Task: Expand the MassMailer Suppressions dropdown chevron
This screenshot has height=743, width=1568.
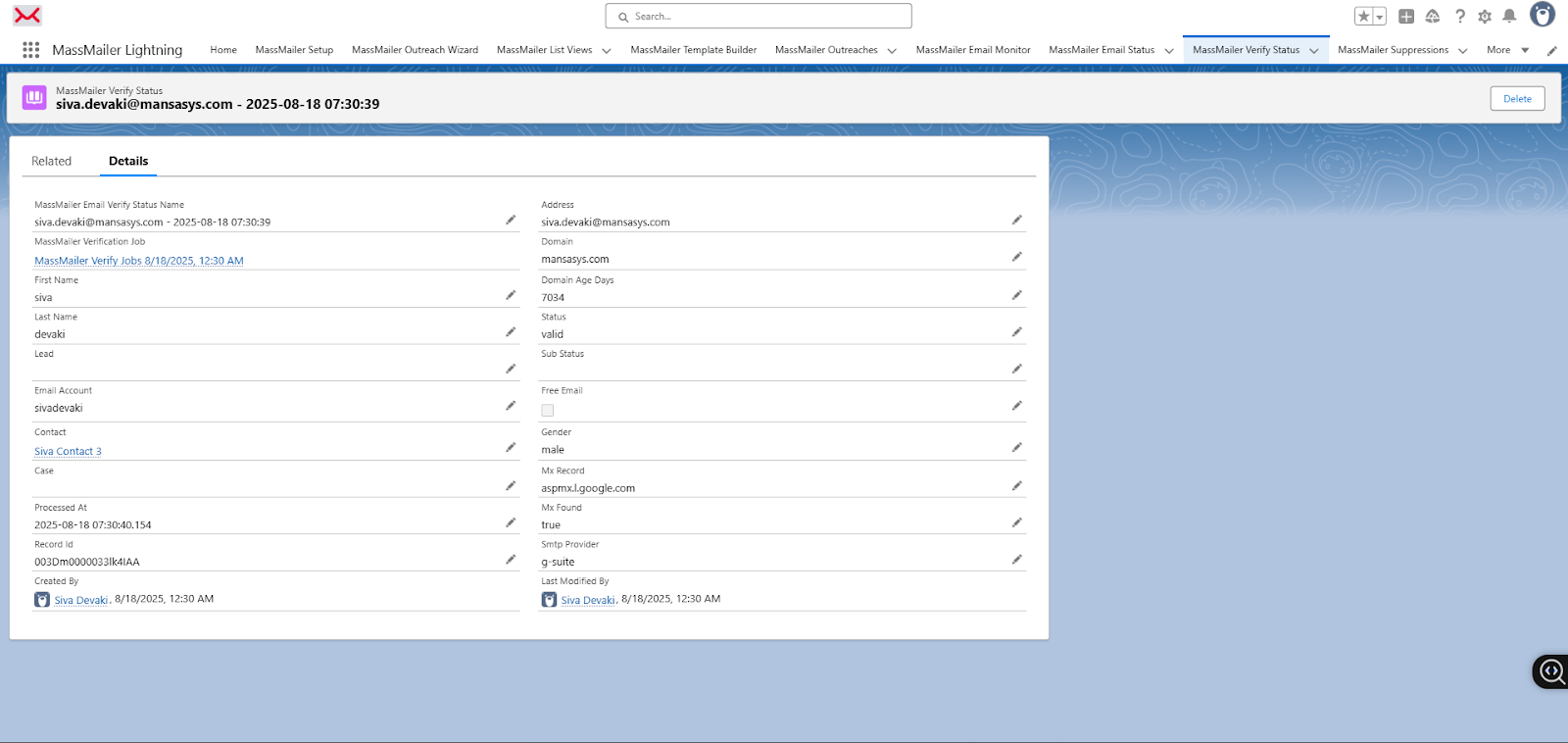Action: click(1463, 51)
